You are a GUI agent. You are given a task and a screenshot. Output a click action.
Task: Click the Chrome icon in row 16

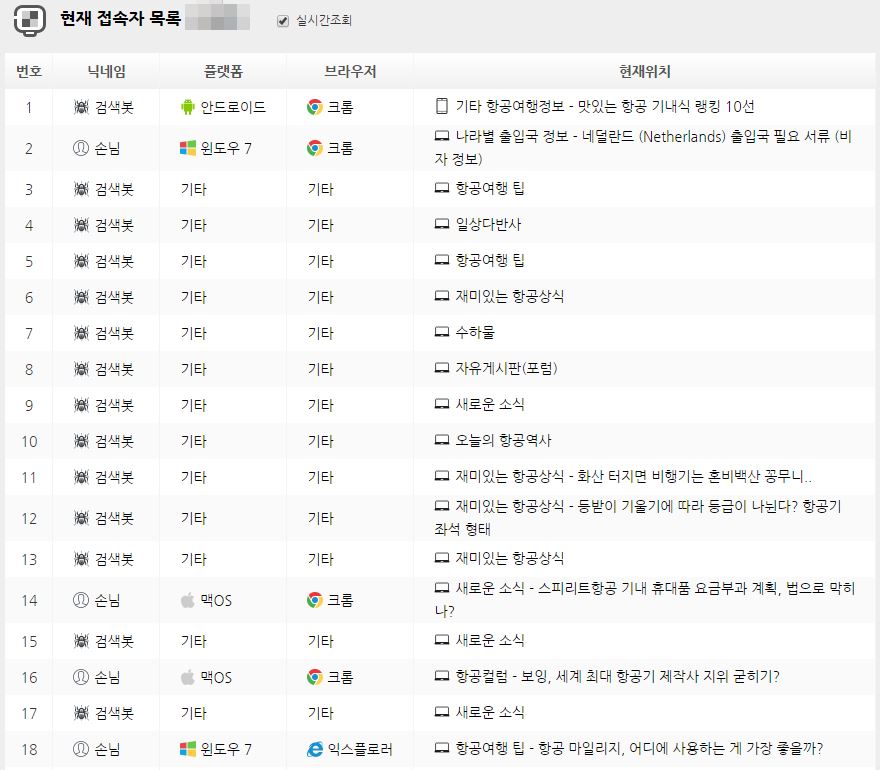[315, 677]
